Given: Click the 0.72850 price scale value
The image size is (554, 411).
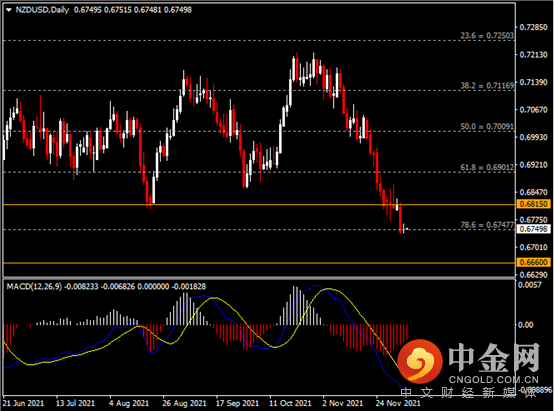Looking at the screenshot, I should tap(533, 27).
